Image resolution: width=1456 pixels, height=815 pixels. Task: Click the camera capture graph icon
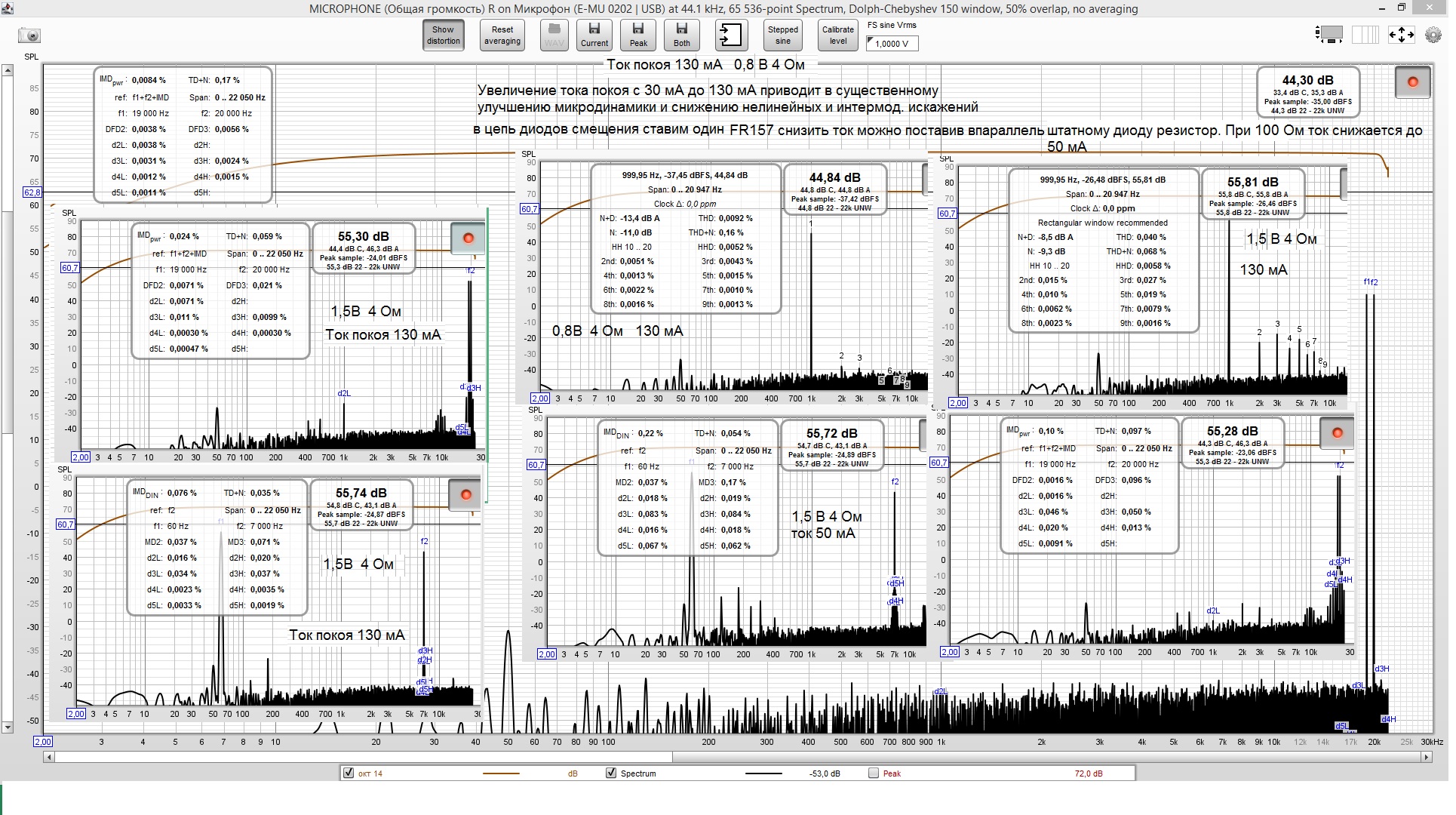coord(29,35)
